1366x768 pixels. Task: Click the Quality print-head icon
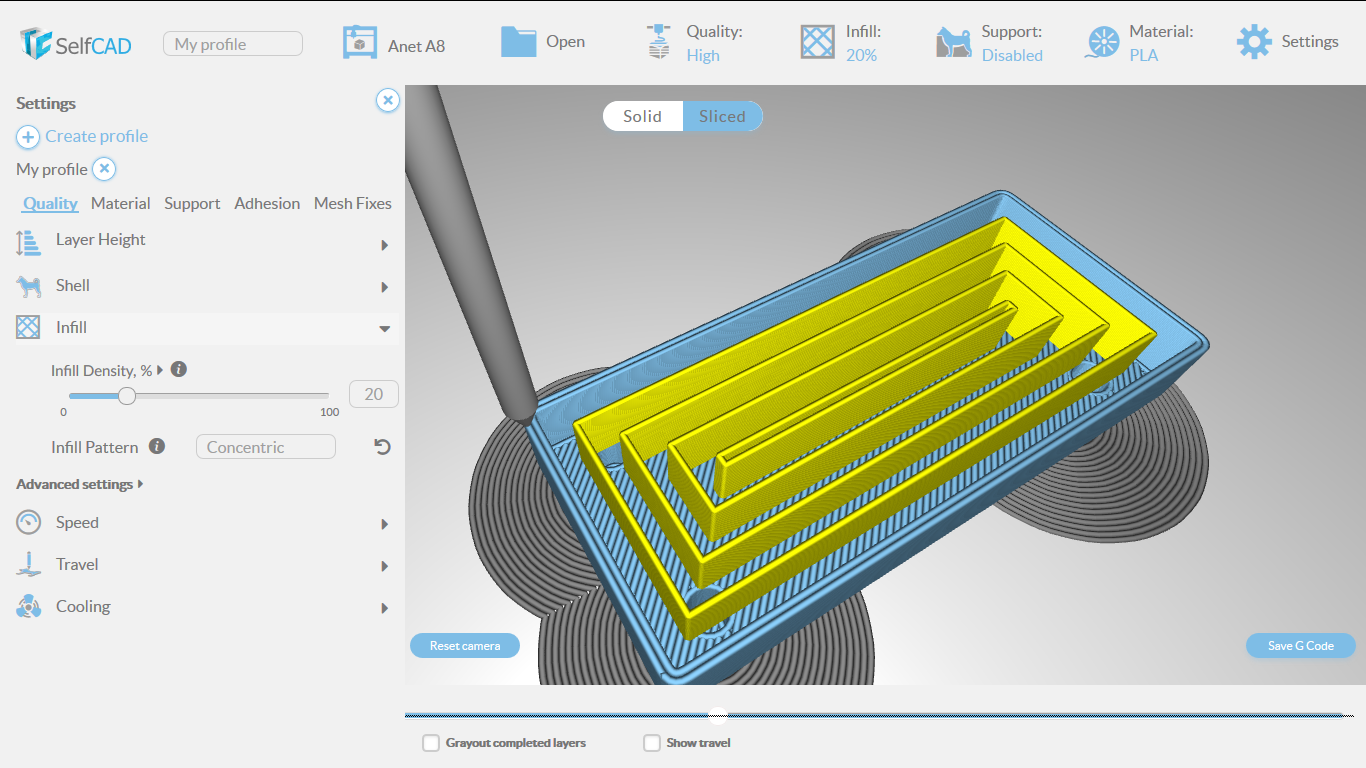coord(657,42)
